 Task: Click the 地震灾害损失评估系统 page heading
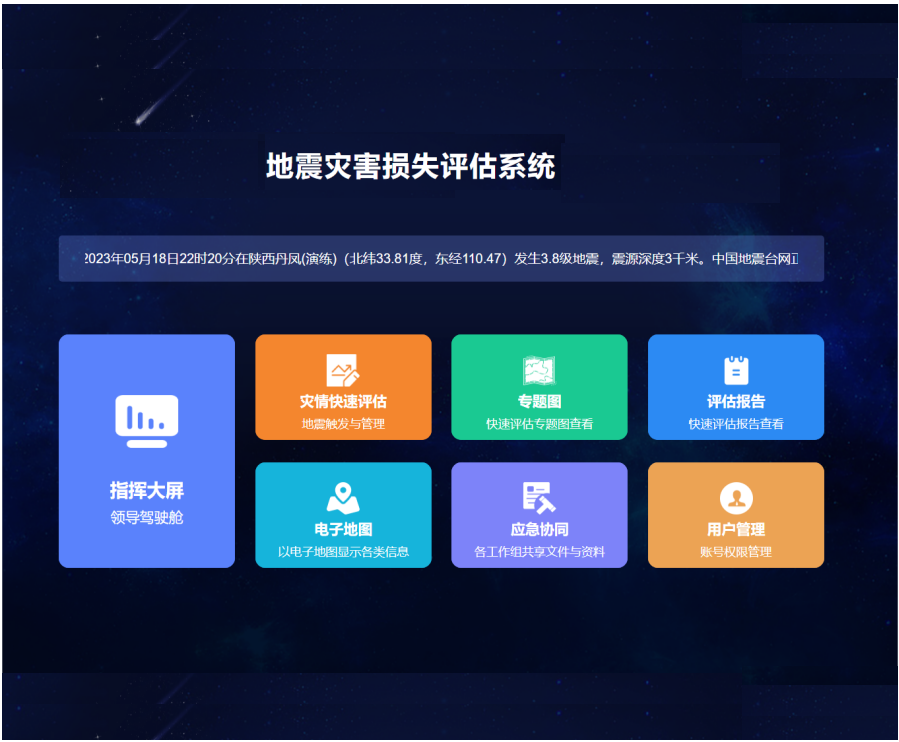410,166
